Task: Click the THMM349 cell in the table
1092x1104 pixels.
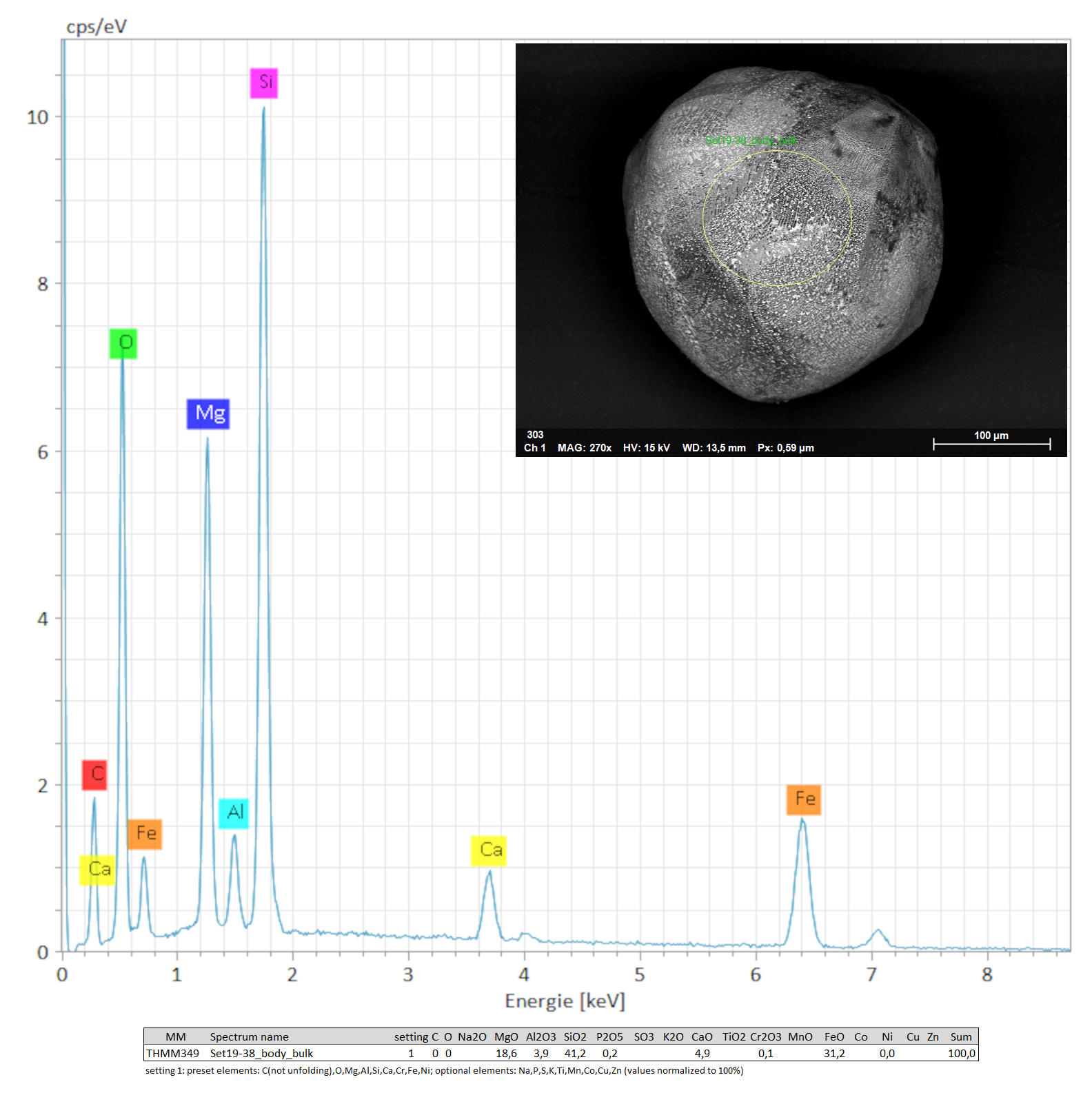Action: pyautogui.click(x=172, y=1053)
